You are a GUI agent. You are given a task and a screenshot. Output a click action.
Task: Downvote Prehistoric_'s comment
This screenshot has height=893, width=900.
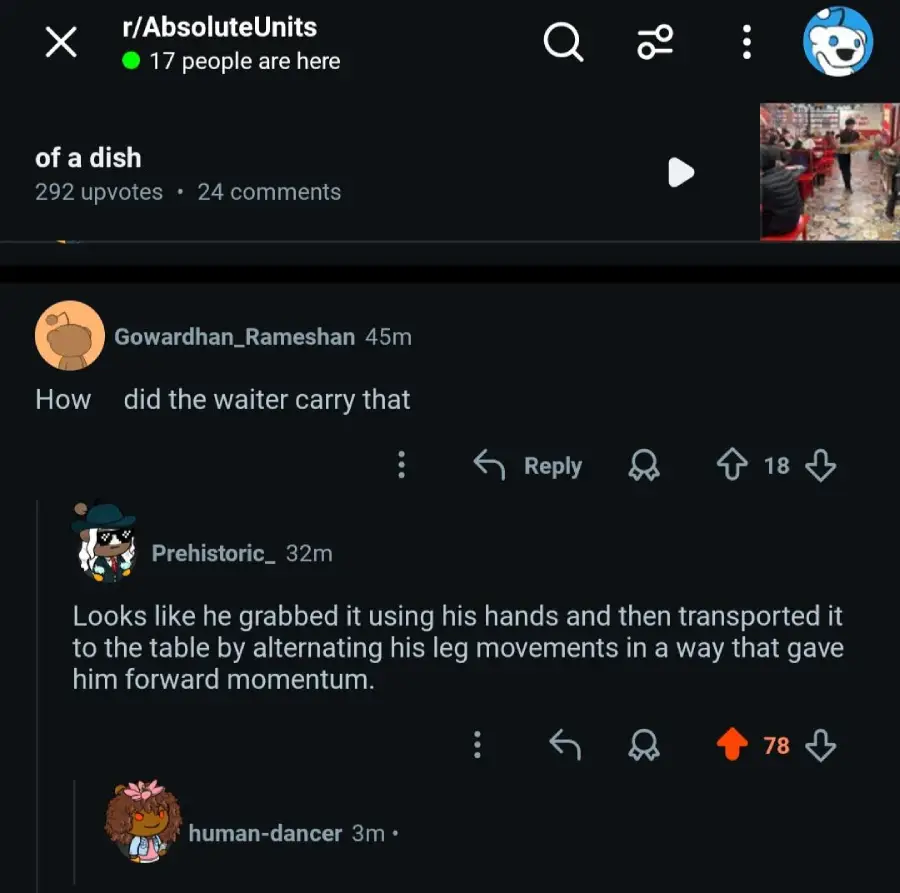820,744
